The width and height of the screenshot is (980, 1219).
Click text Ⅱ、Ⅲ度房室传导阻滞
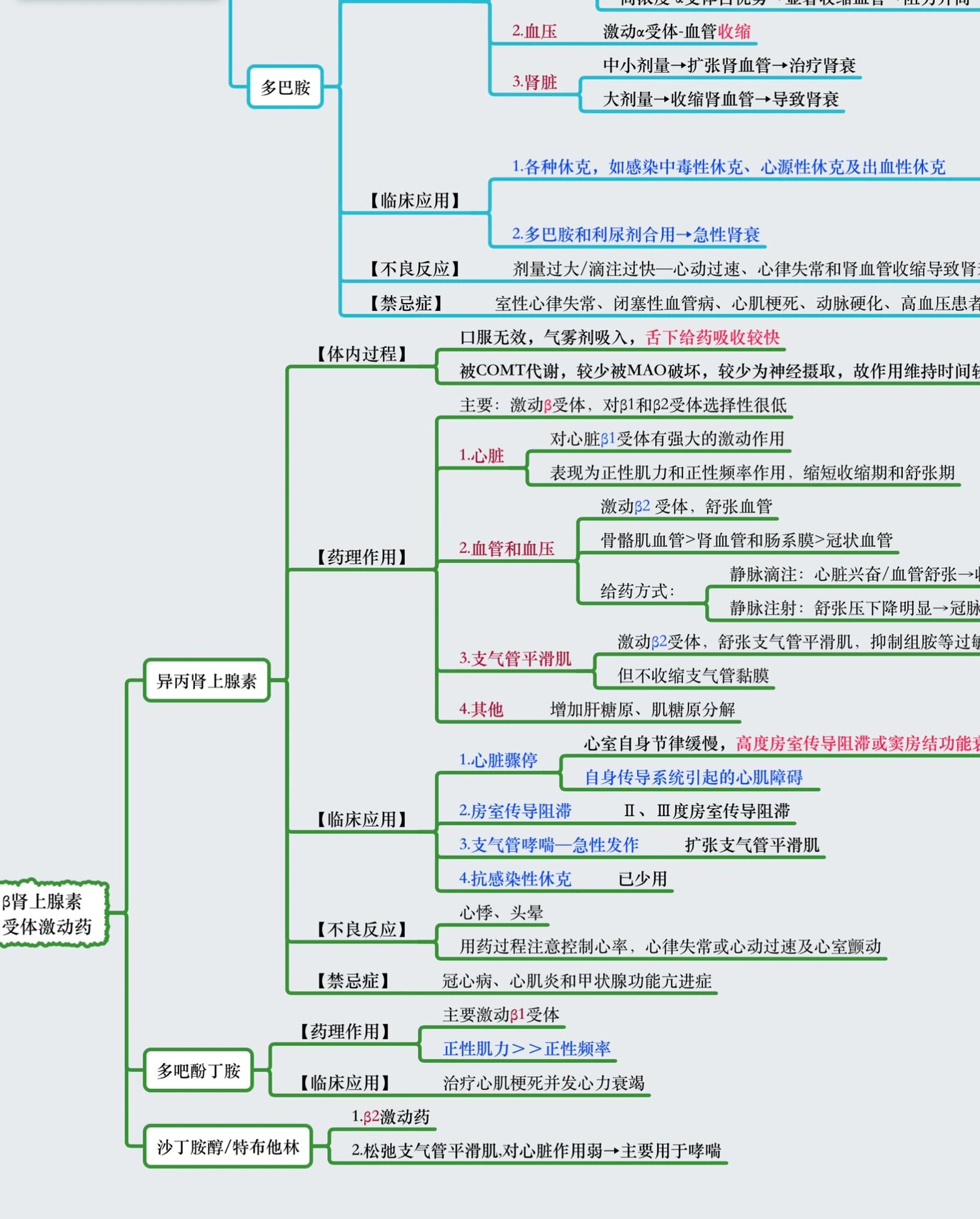point(707,811)
